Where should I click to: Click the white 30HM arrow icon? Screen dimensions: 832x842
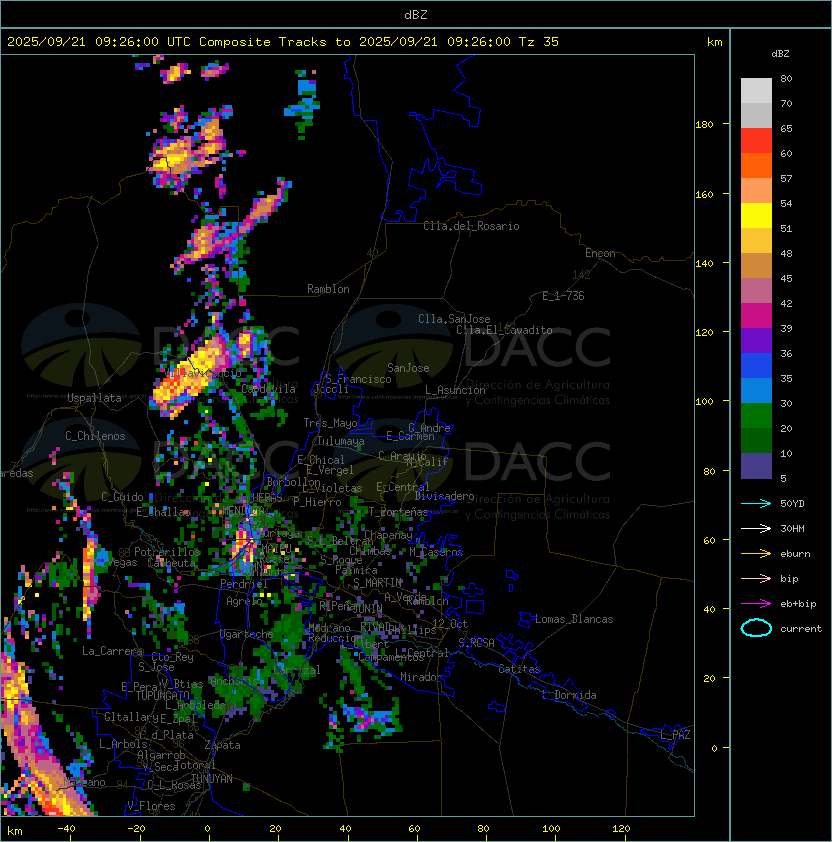756,528
